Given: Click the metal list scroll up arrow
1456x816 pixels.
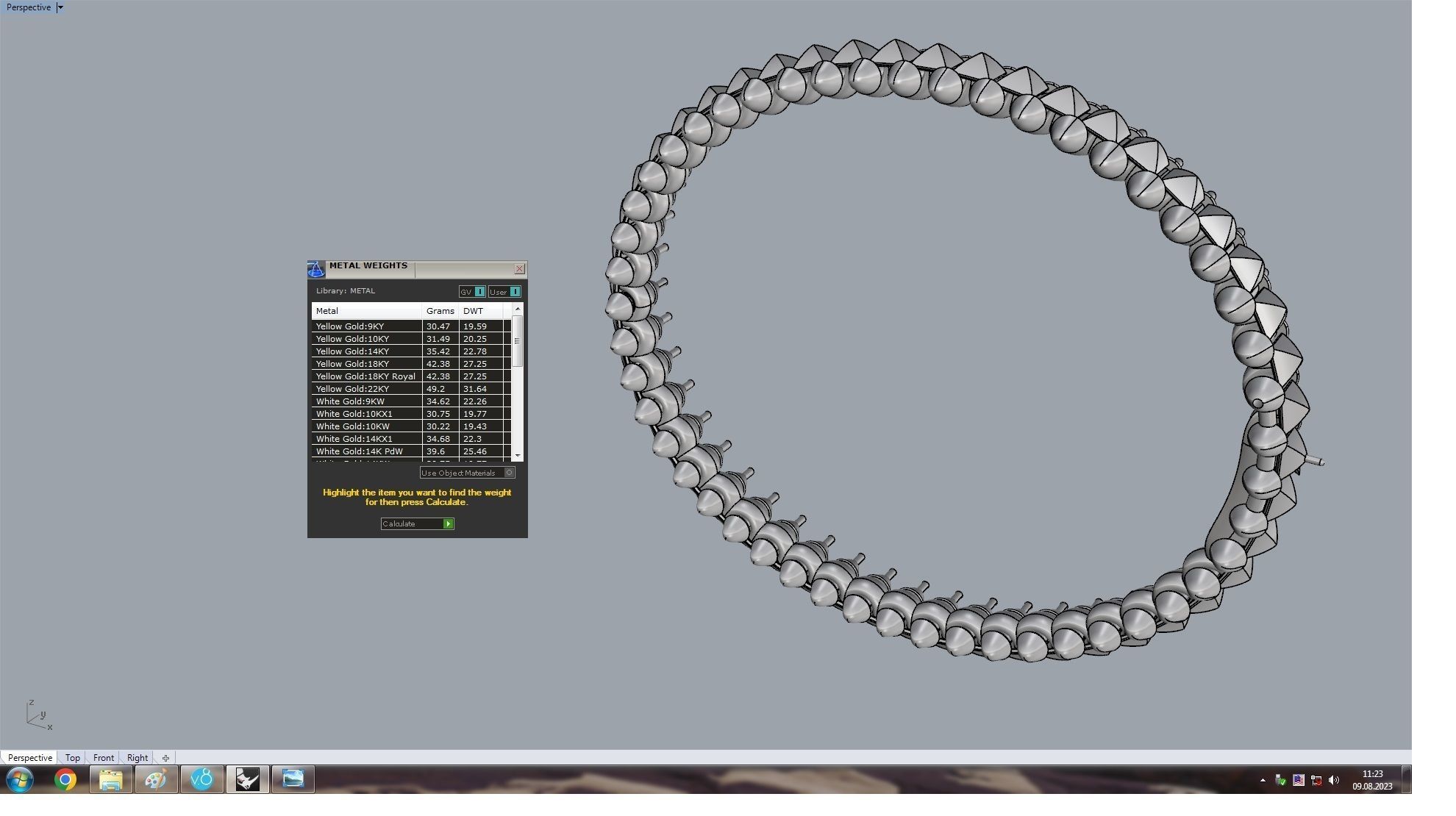Looking at the screenshot, I should tap(518, 309).
